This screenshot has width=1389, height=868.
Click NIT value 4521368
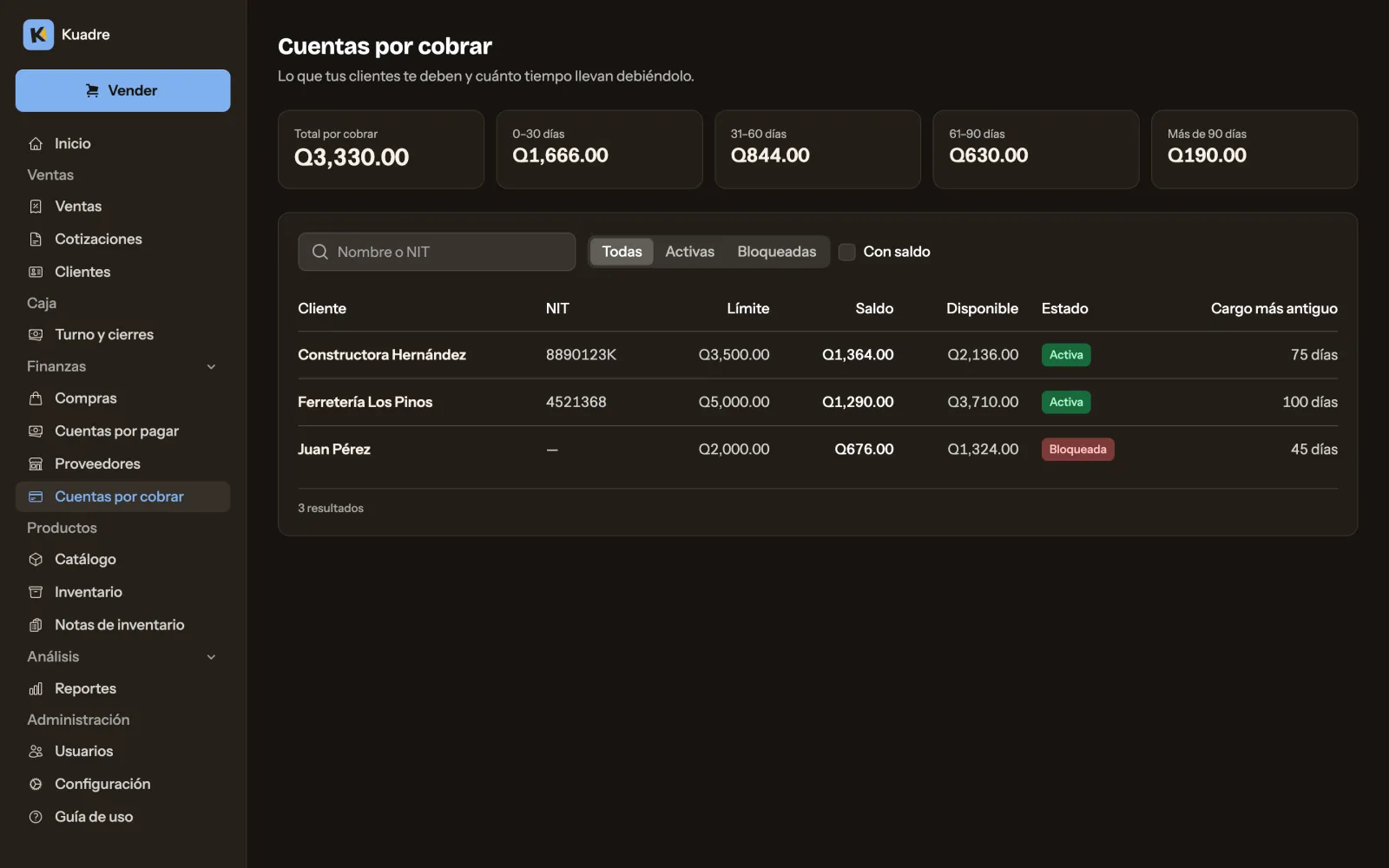(x=576, y=402)
